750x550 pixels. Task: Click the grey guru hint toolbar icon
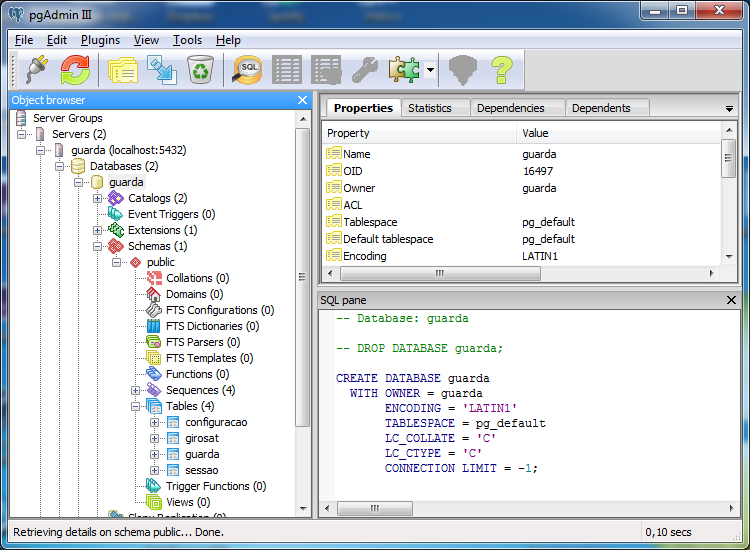463,70
